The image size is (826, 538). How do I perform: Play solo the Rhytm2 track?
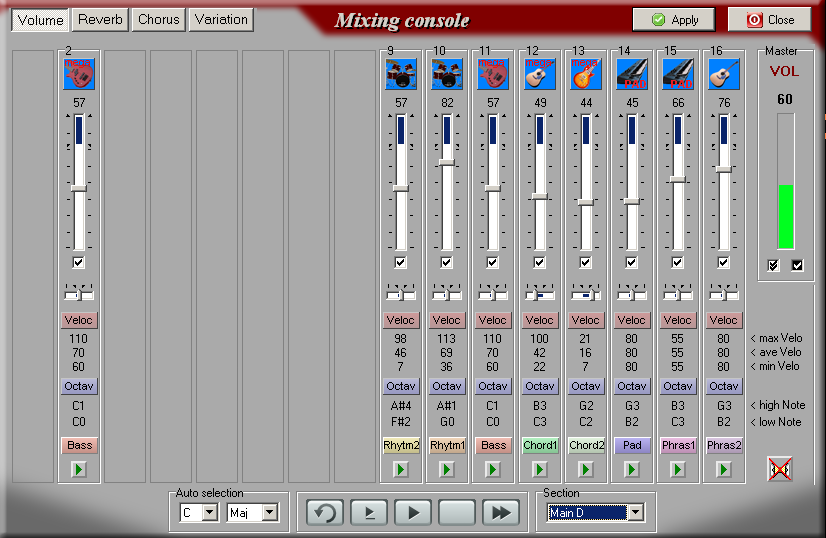(x=401, y=469)
